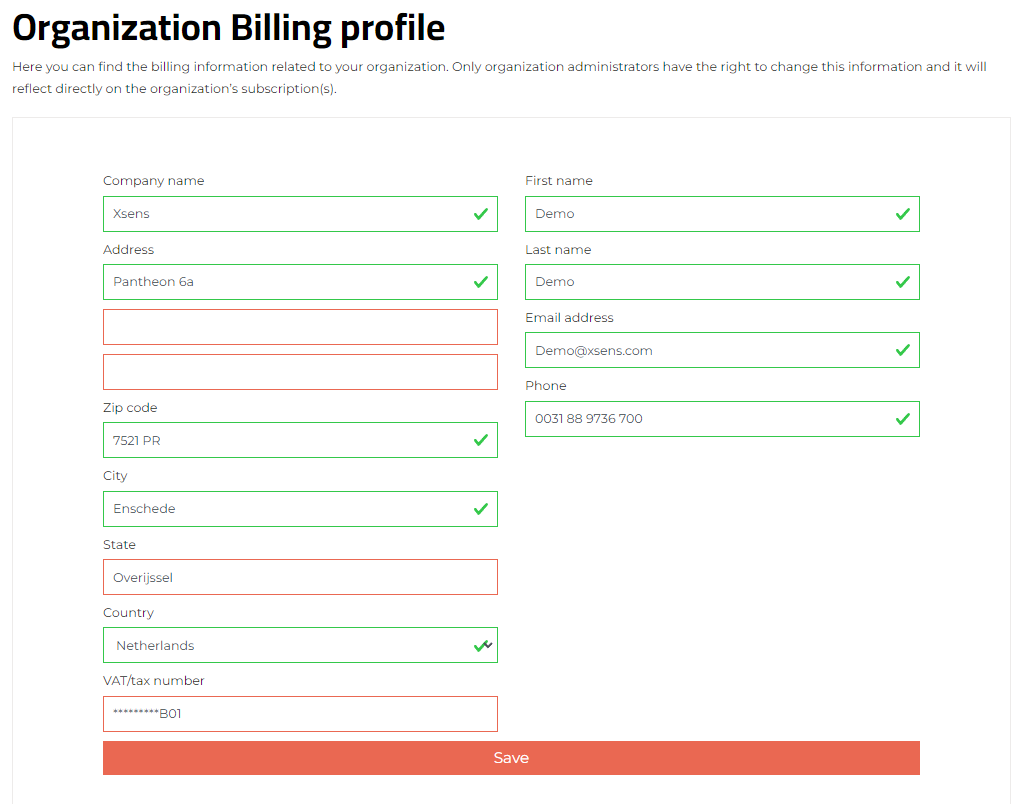
Task: Click the Phone field's green checkmark
Action: [x=903, y=418]
